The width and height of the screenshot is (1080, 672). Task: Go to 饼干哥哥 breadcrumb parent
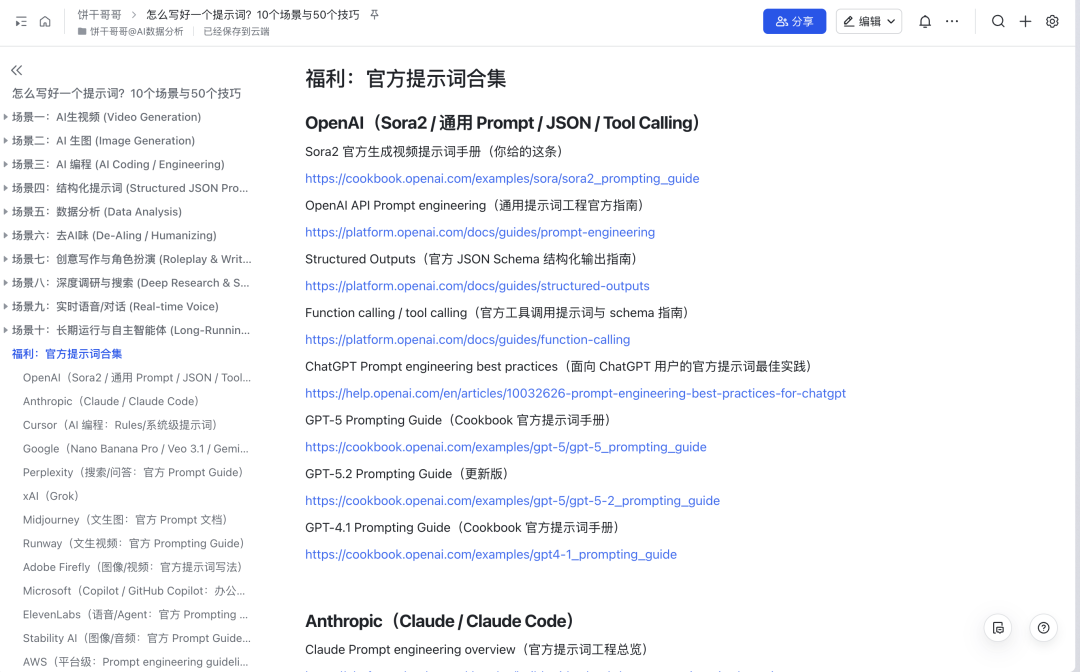point(100,15)
